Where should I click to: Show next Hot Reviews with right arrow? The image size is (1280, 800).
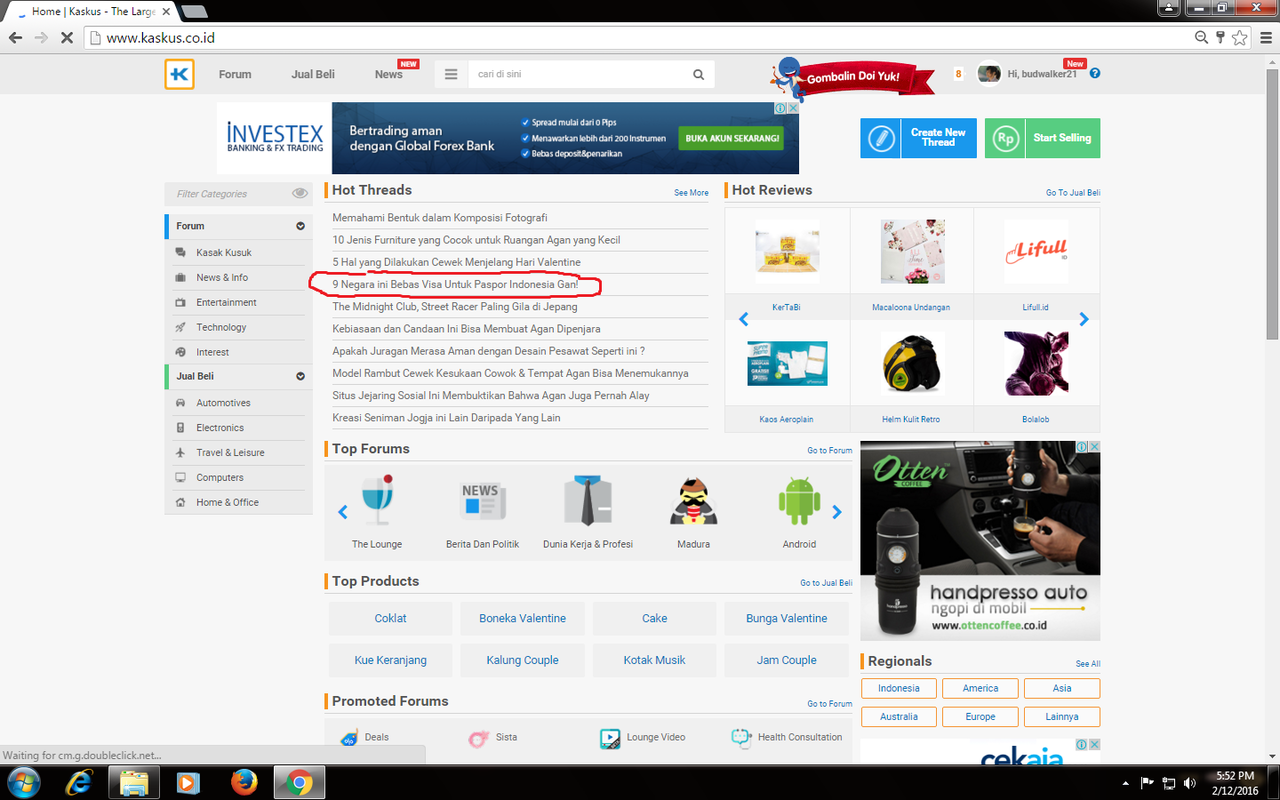click(x=1084, y=319)
